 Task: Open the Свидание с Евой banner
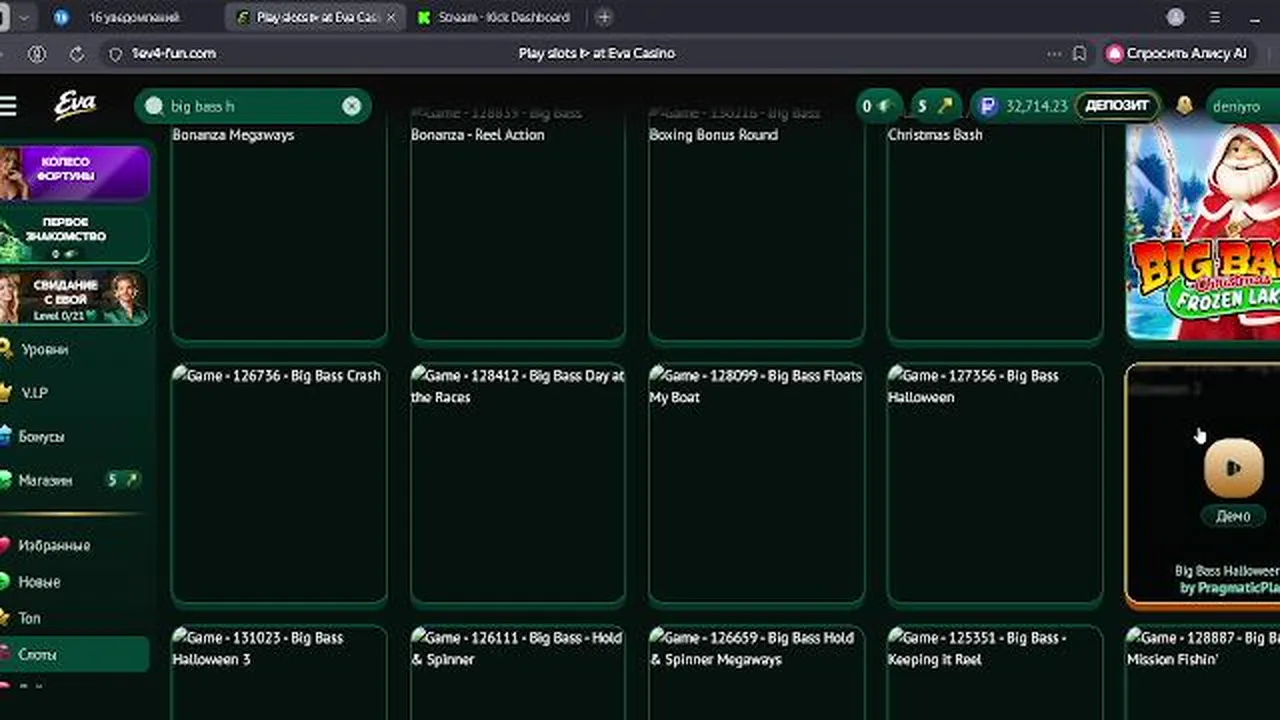(x=75, y=298)
